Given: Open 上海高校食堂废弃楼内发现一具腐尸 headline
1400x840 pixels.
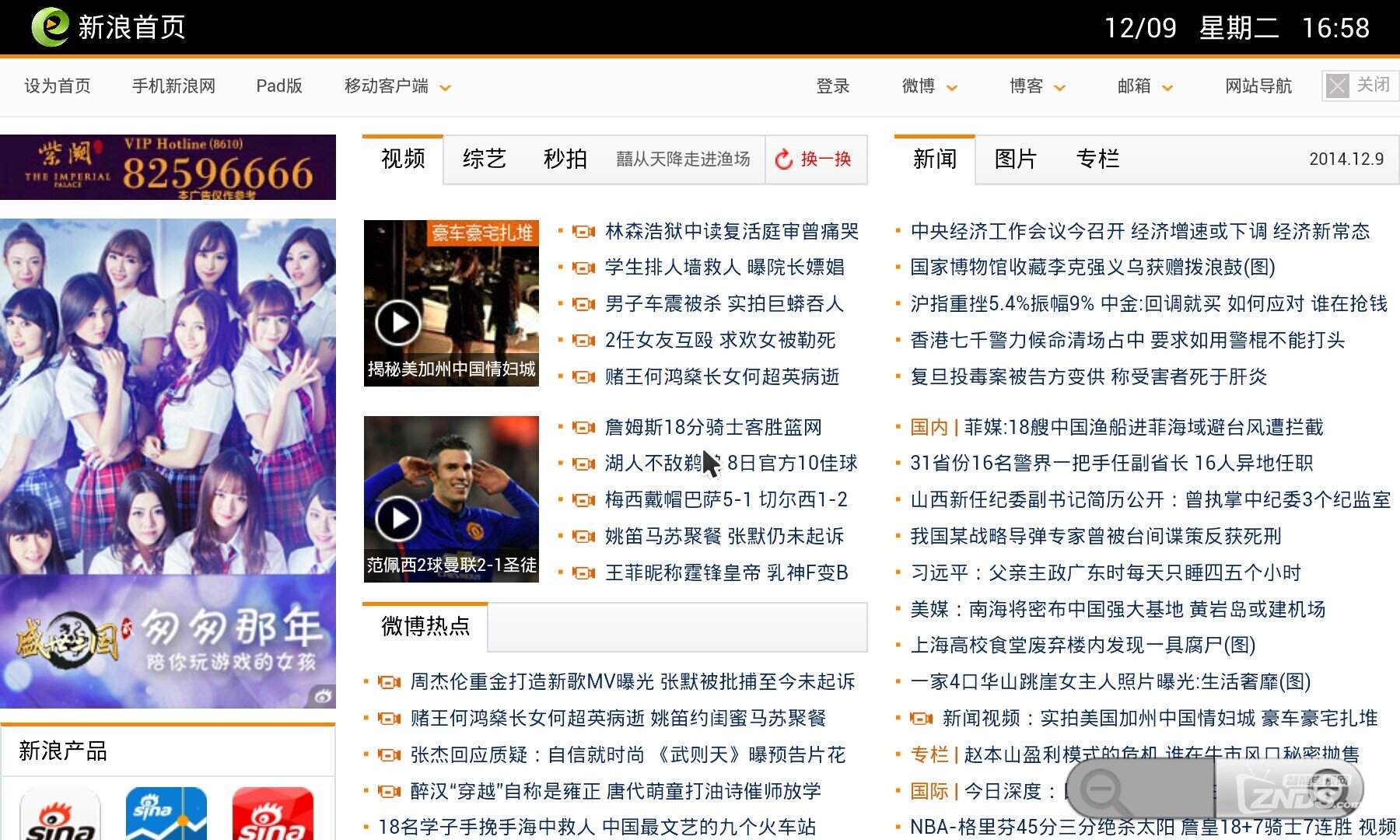Looking at the screenshot, I should point(1083,646).
